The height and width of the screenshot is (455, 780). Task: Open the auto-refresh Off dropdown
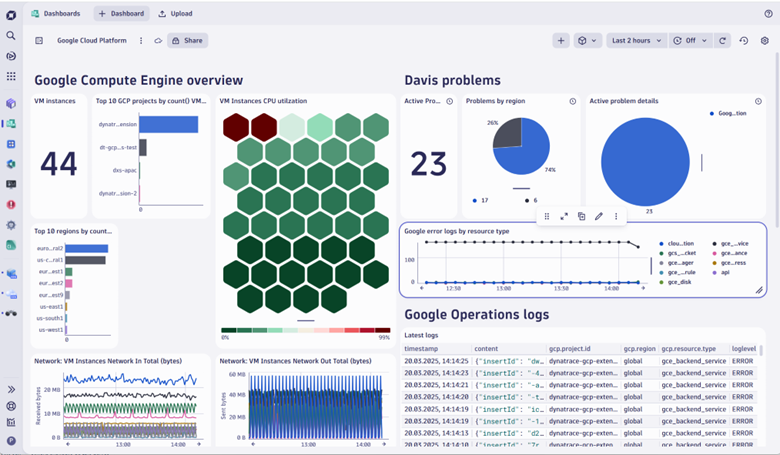click(x=690, y=41)
